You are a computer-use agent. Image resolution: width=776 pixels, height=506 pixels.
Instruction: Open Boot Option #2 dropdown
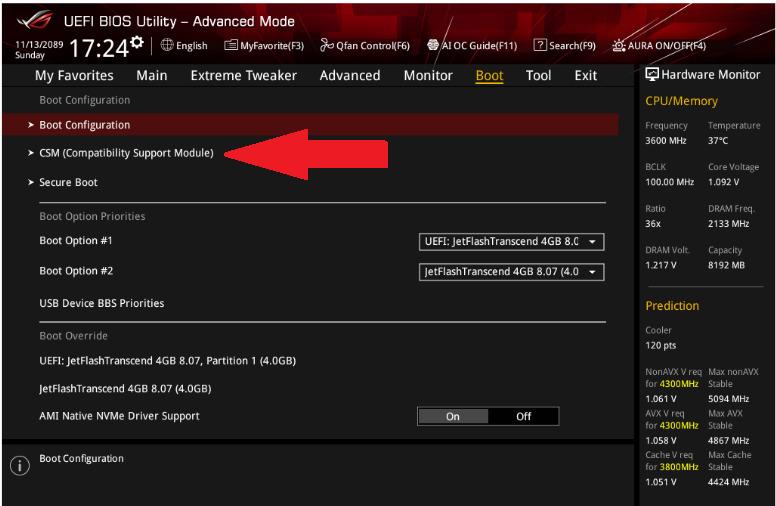coord(511,272)
